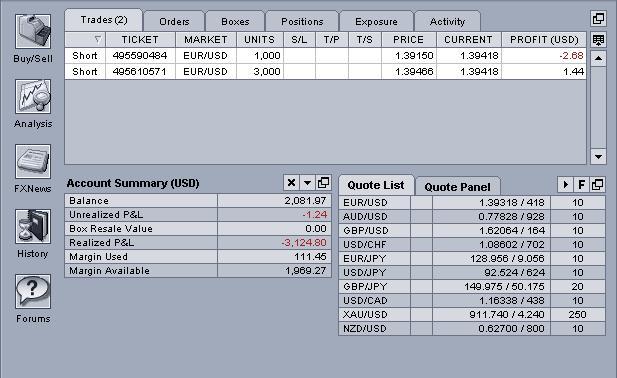Open the trades table column settings icon
The image size is (617, 378).
click(x=598, y=40)
